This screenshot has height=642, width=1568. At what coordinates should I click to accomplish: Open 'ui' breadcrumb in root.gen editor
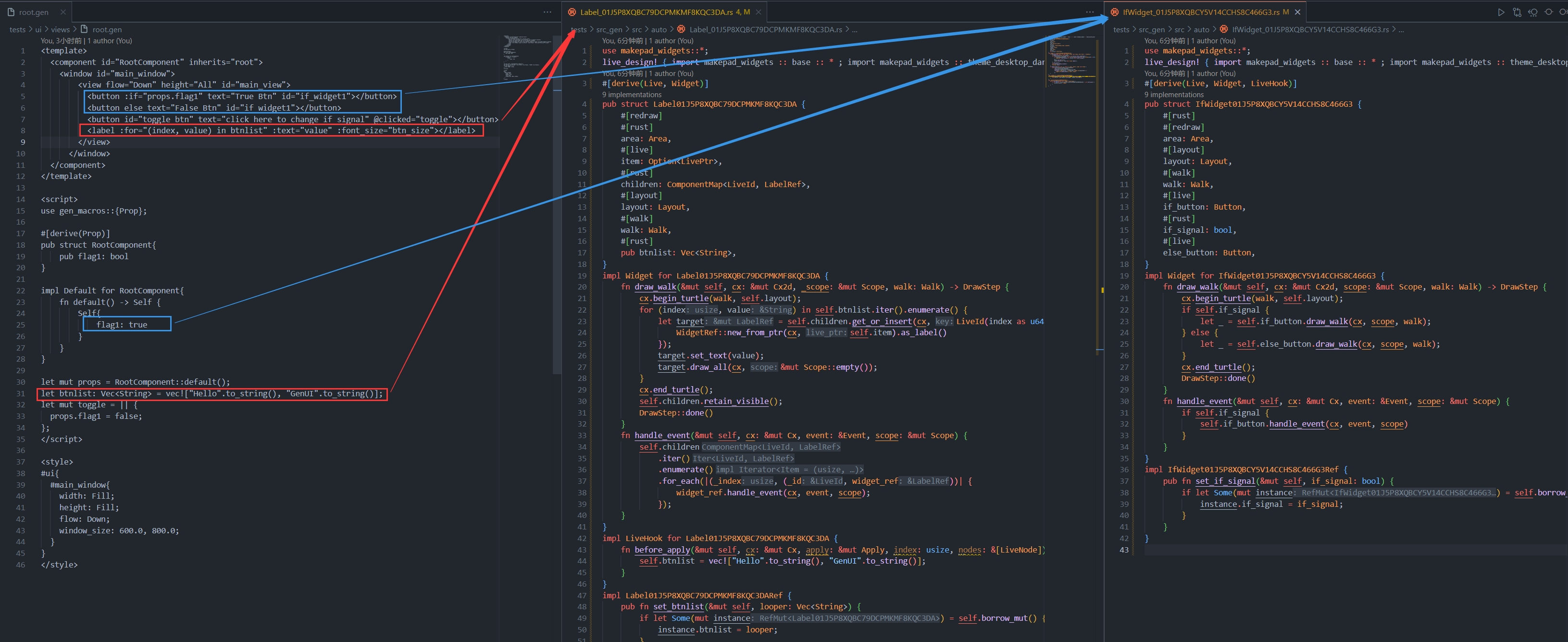coord(38,29)
